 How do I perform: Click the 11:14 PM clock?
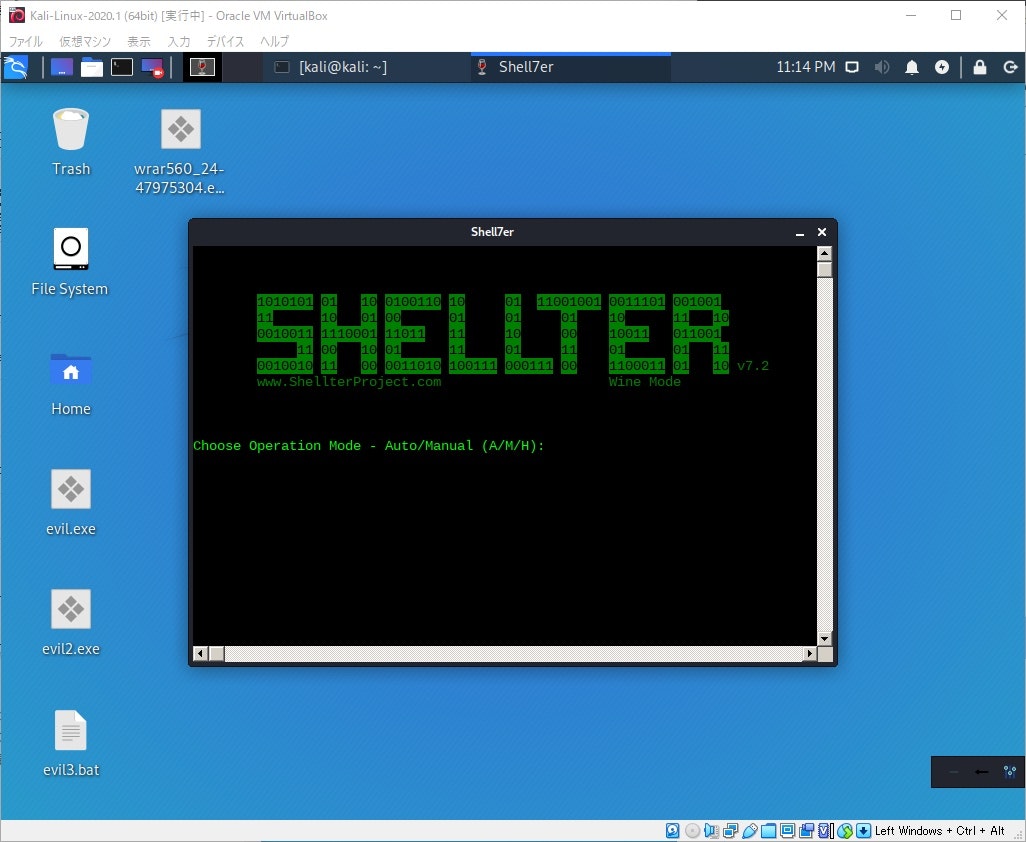(805, 67)
